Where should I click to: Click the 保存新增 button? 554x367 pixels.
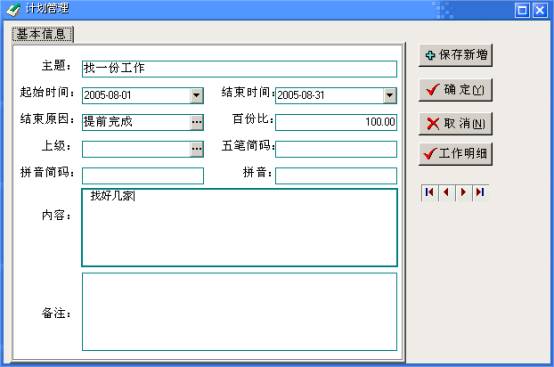[456, 55]
